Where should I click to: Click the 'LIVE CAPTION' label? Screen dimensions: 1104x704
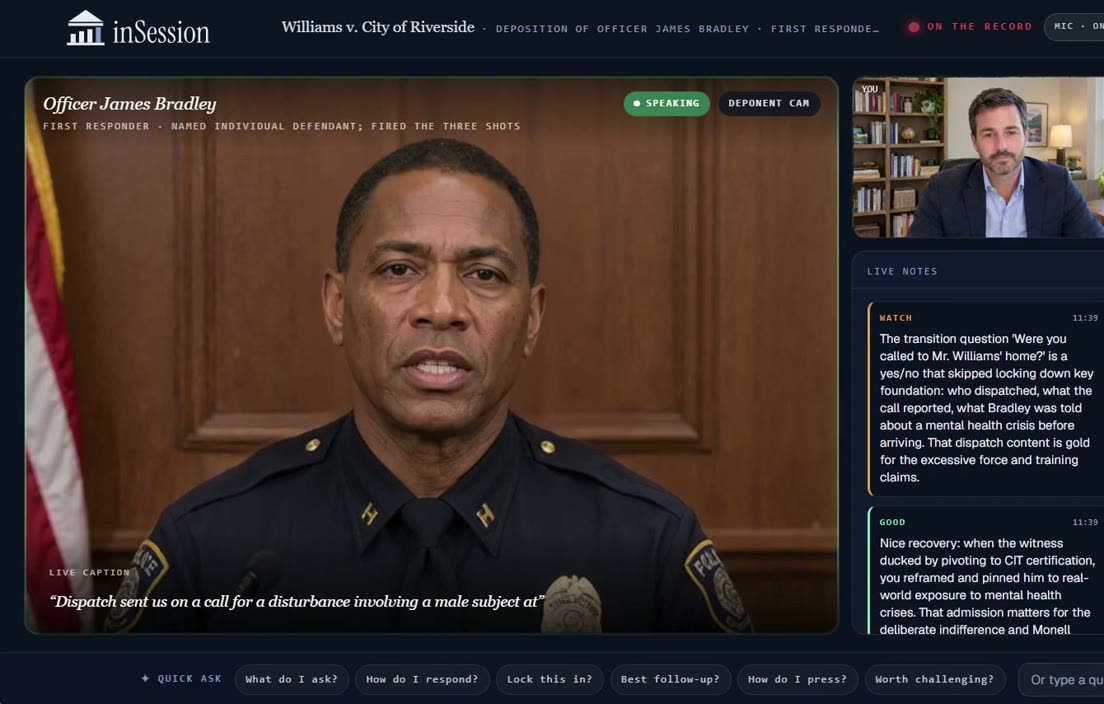[x=89, y=572]
